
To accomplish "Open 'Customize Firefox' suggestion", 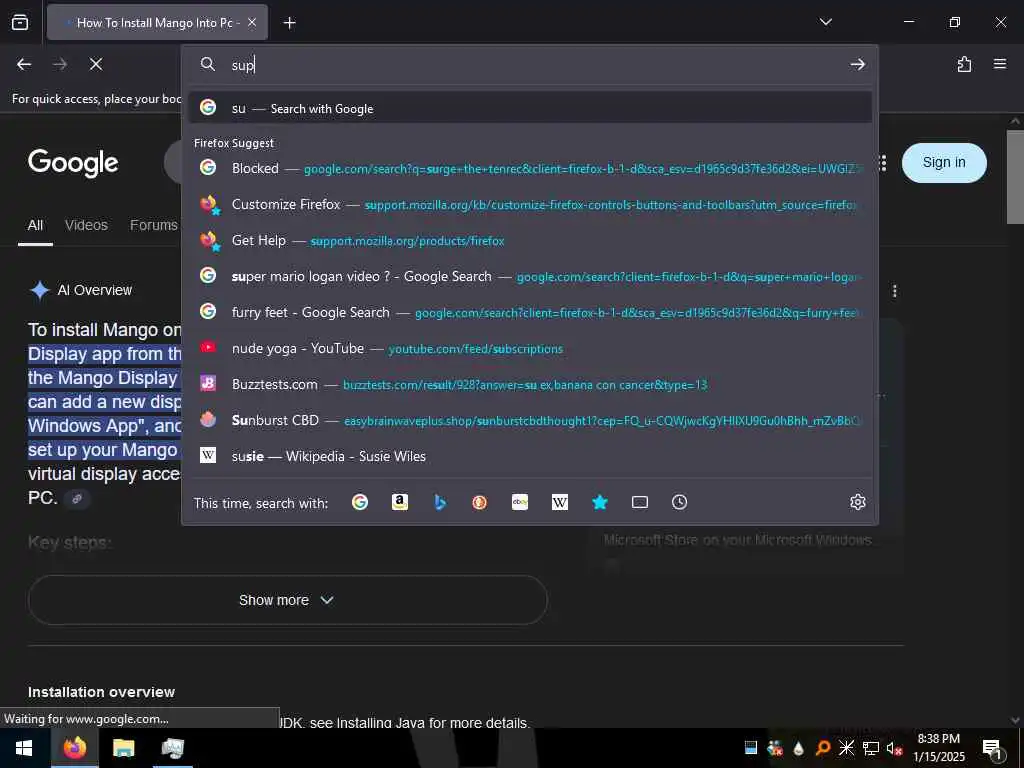I will (530, 204).
